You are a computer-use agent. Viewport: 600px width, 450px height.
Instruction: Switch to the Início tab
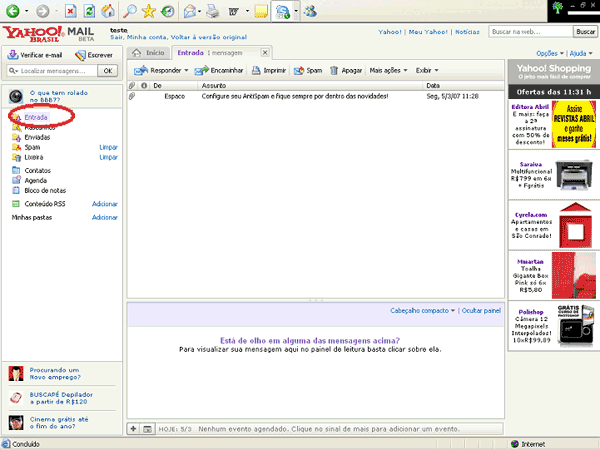(x=155, y=52)
